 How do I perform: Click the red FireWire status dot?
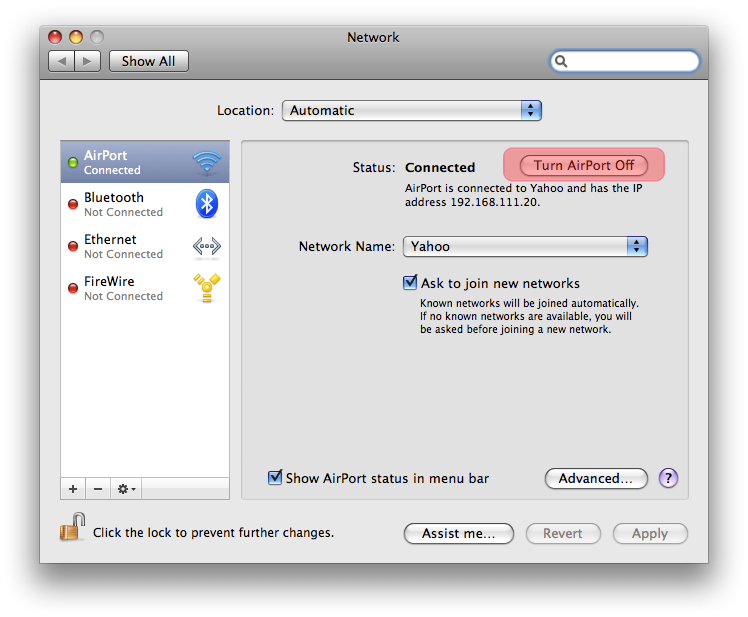73,288
